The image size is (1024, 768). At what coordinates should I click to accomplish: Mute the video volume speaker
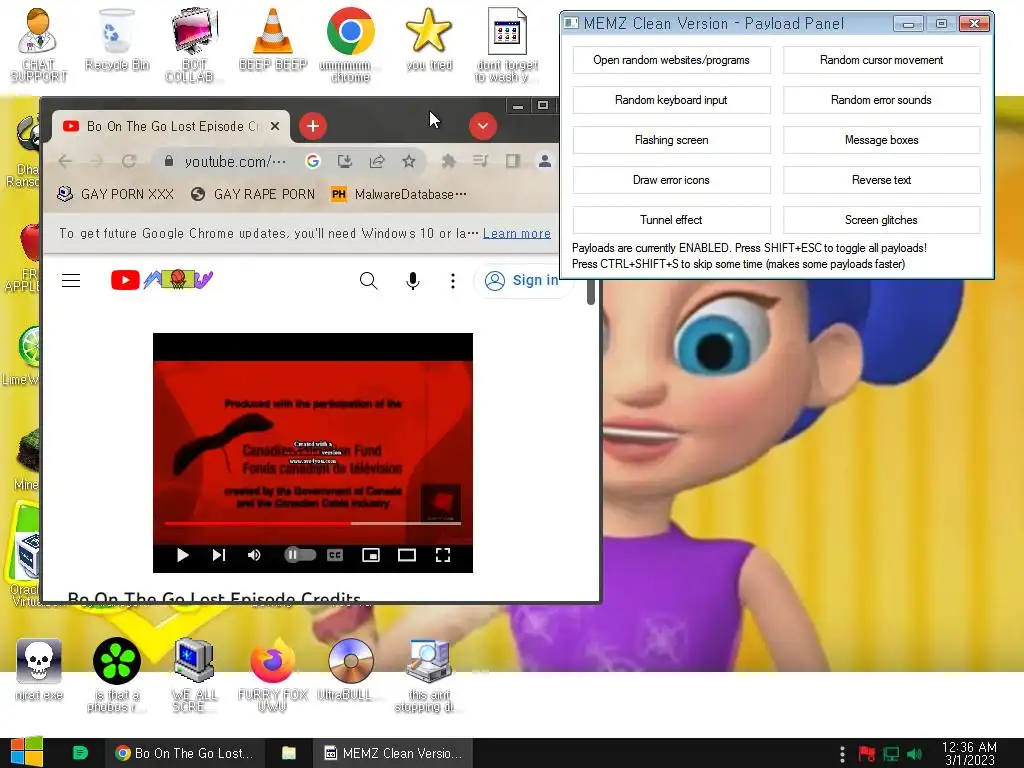point(254,555)
